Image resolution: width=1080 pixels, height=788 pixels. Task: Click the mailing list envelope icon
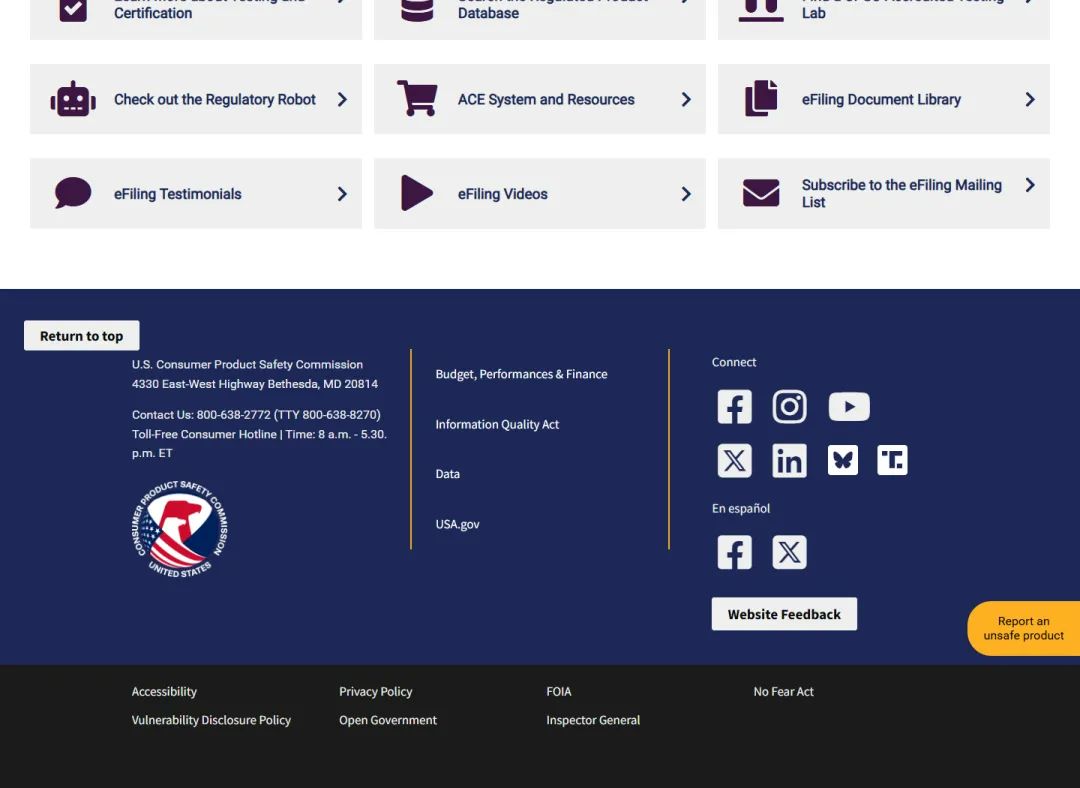click(761, 193)
